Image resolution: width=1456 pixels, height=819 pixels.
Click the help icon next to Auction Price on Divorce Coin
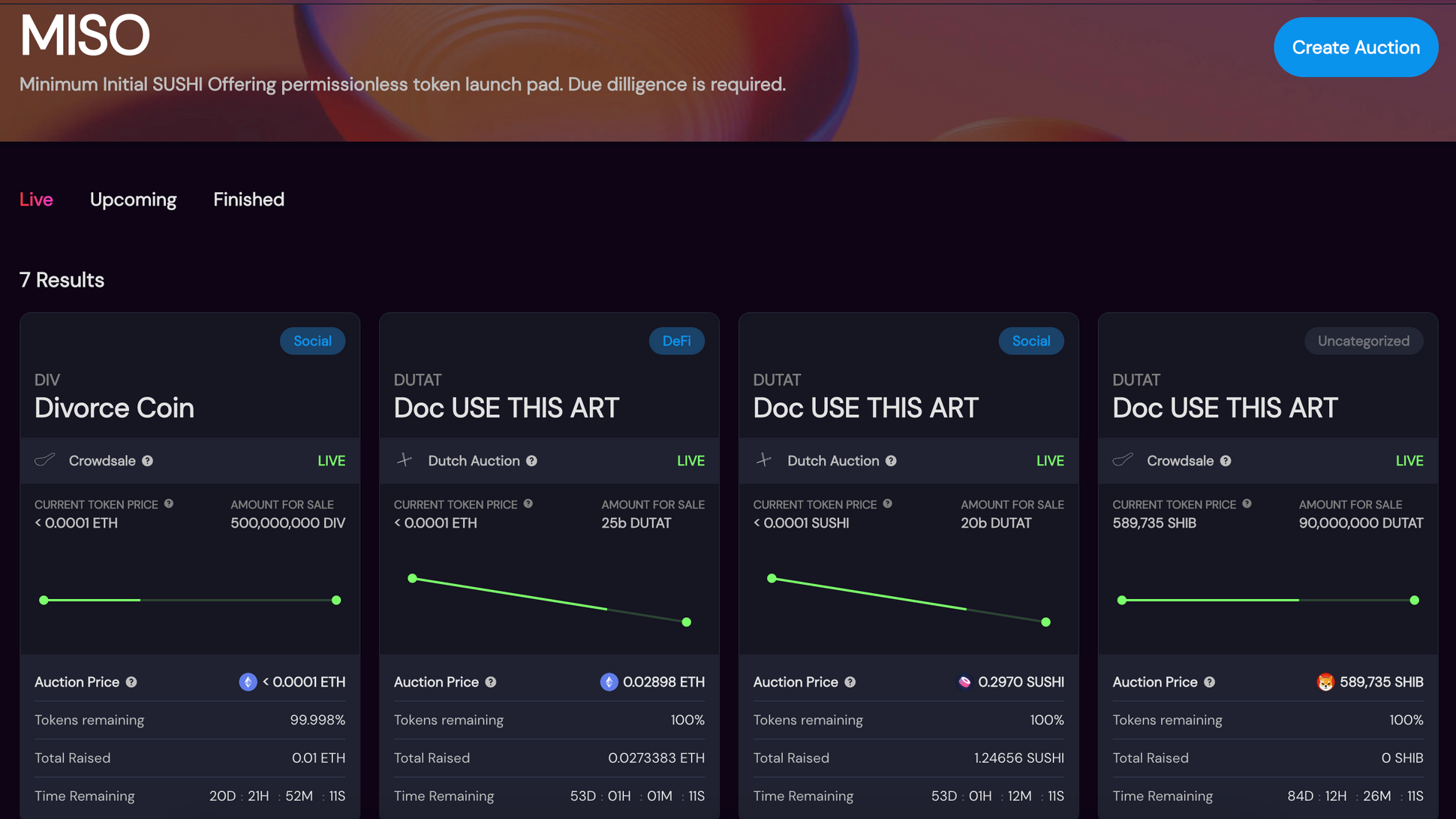point(131,682)
